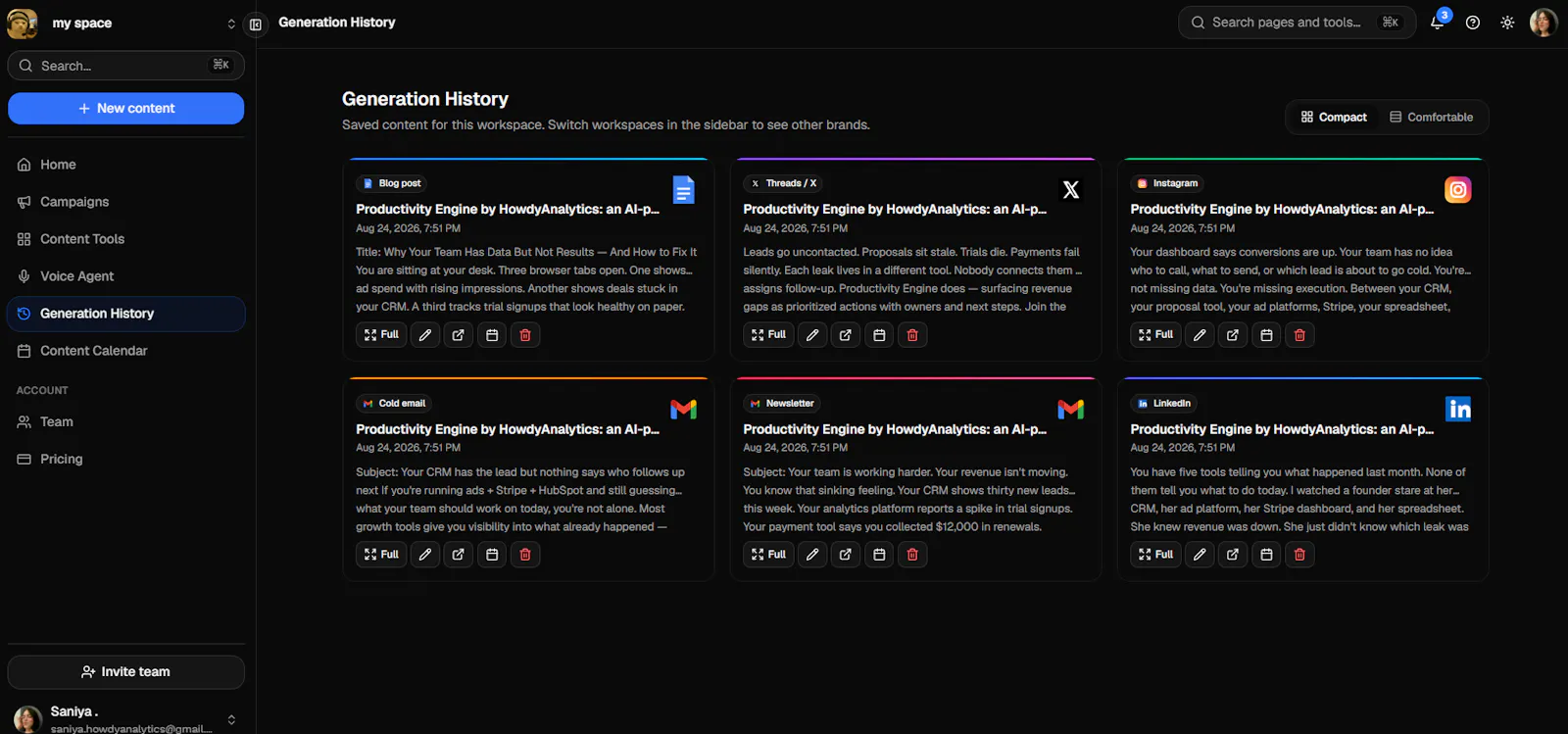Open the help question mark icon

(1473, 23)
